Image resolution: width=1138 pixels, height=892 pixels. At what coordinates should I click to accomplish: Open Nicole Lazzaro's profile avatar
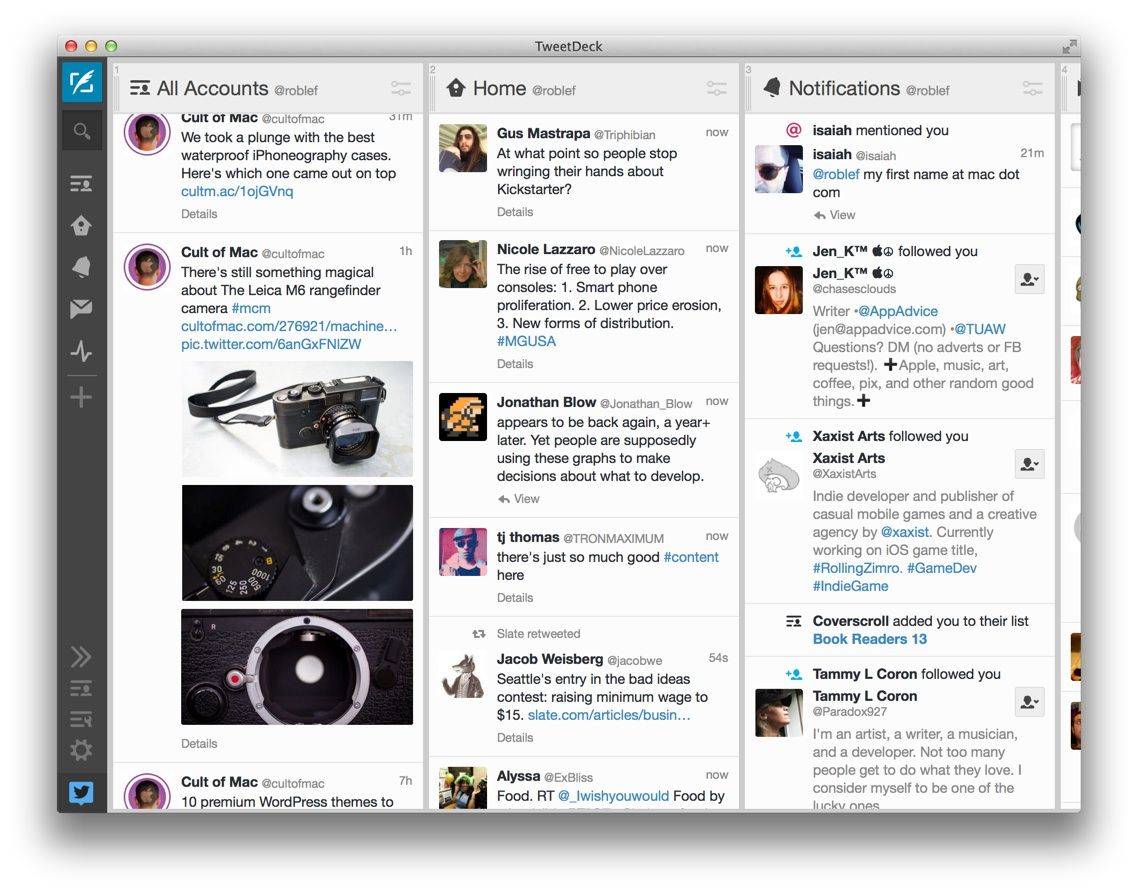click(463, 264)
